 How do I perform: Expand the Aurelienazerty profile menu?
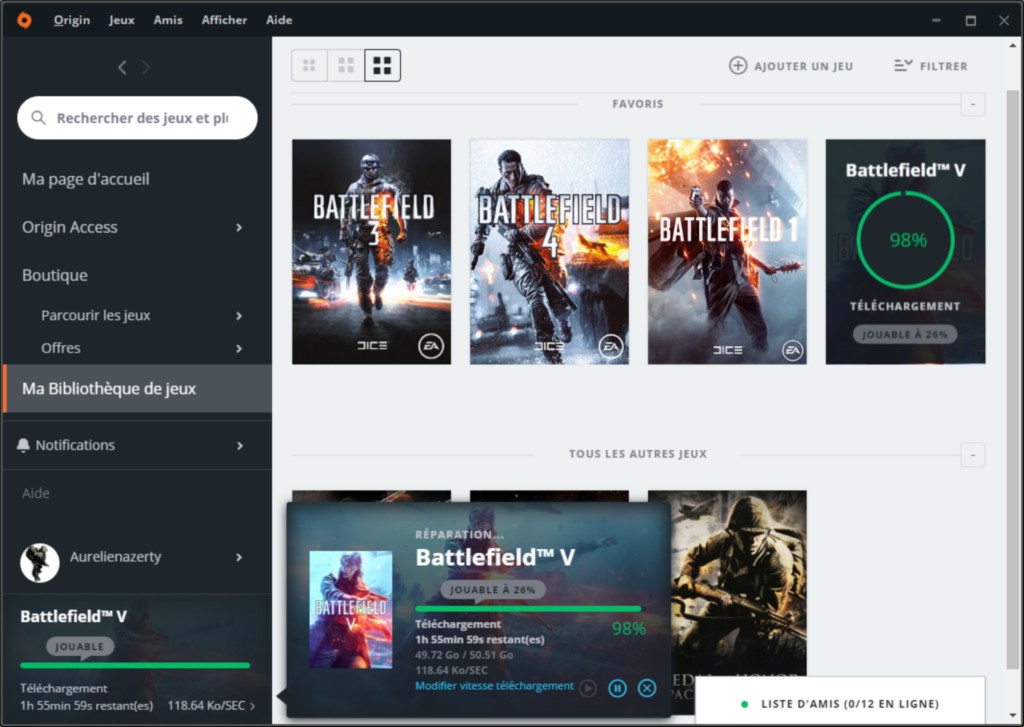click(x=239, y=557)
